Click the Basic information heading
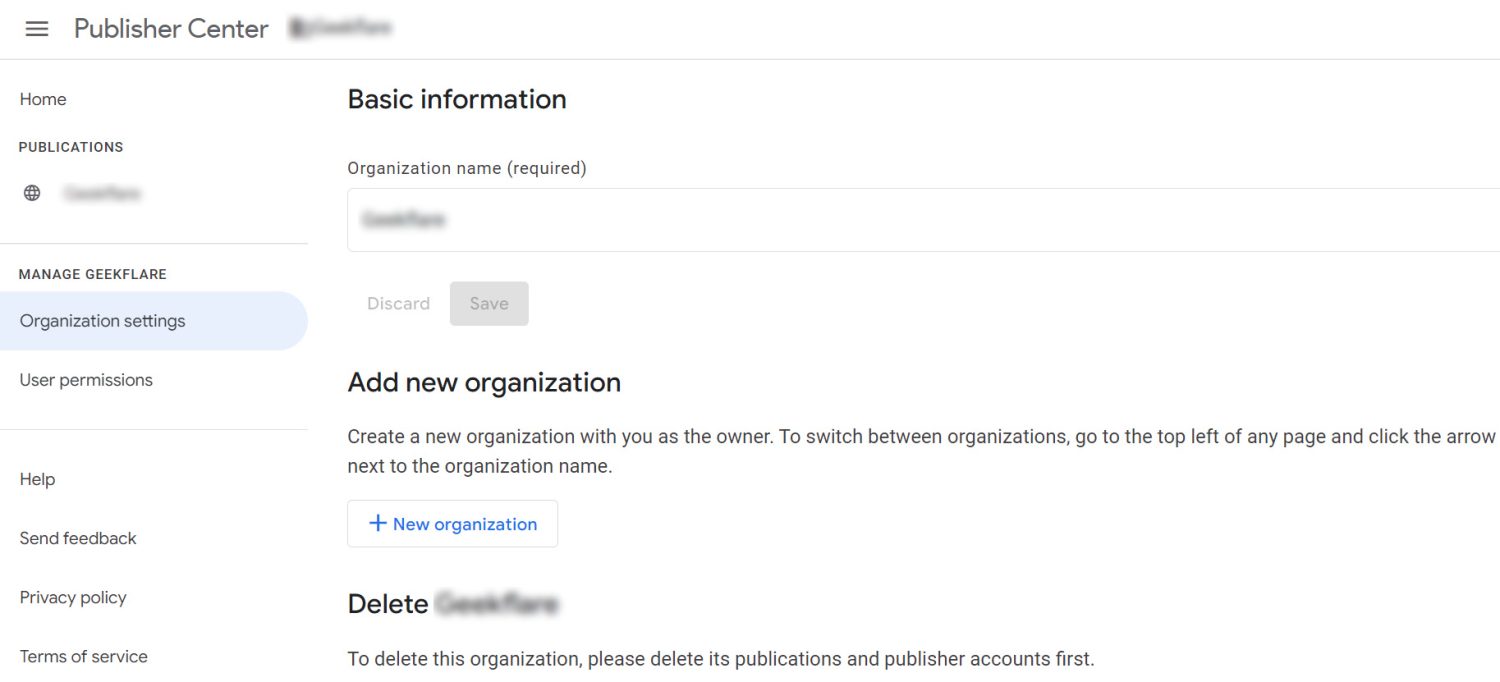Viewport: 1500px width, 682px height. pyautogui.click(x=457, y=99)
